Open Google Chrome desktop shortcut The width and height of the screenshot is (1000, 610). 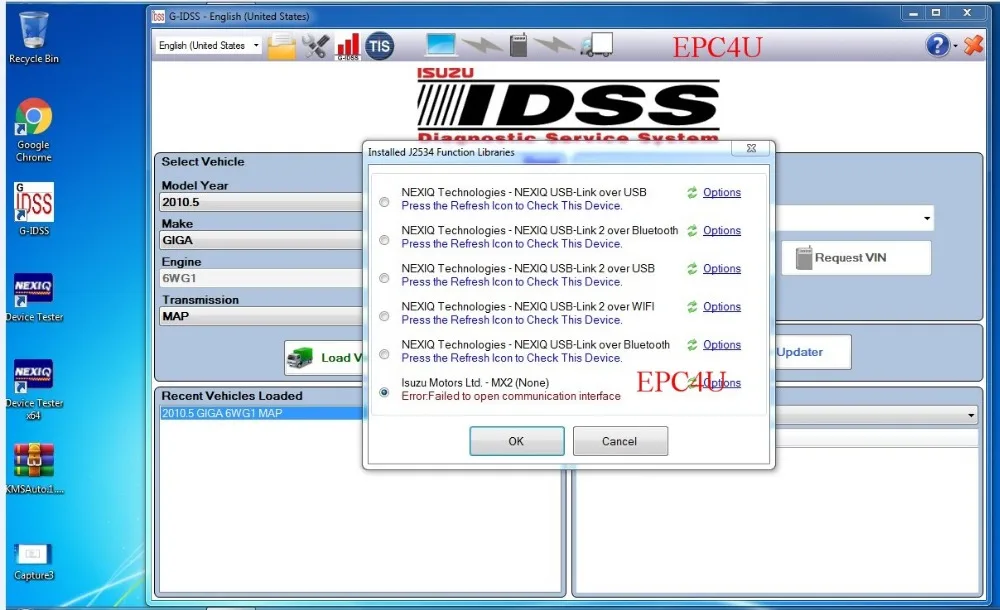pyautogui.click(x=34, y=130)
